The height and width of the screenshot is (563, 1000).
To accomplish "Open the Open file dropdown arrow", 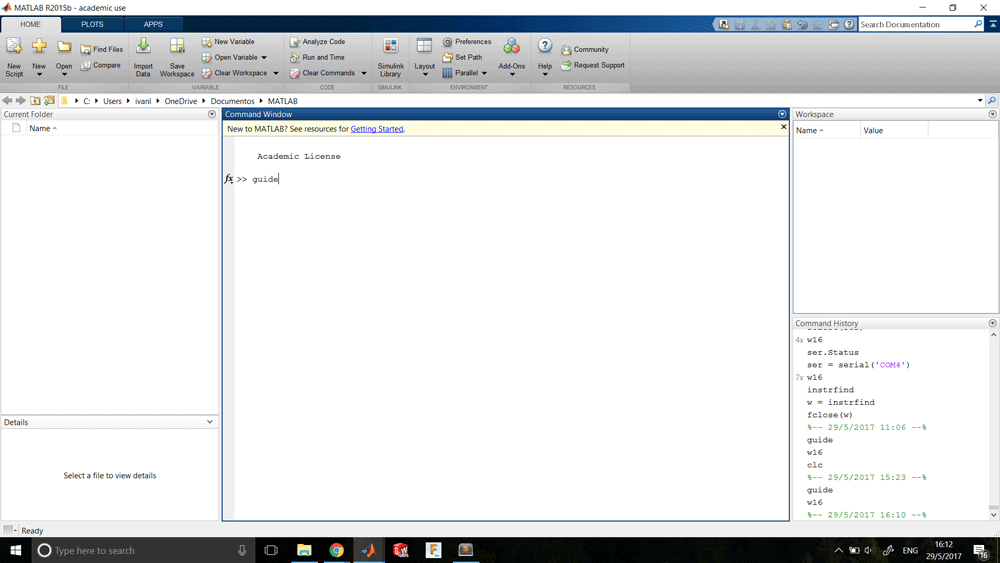I will [64, 75].
